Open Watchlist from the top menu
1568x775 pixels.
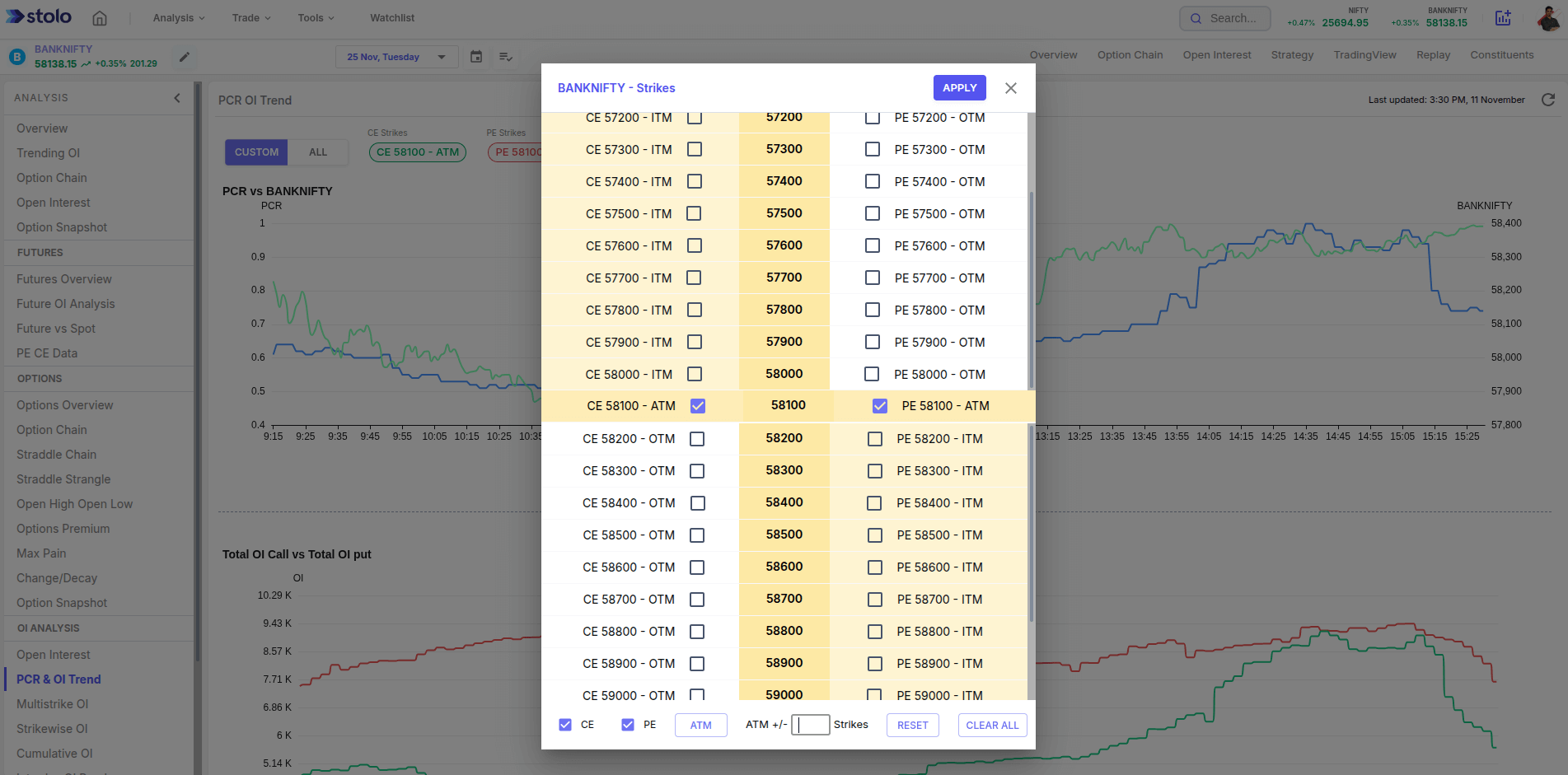(392, 18)
